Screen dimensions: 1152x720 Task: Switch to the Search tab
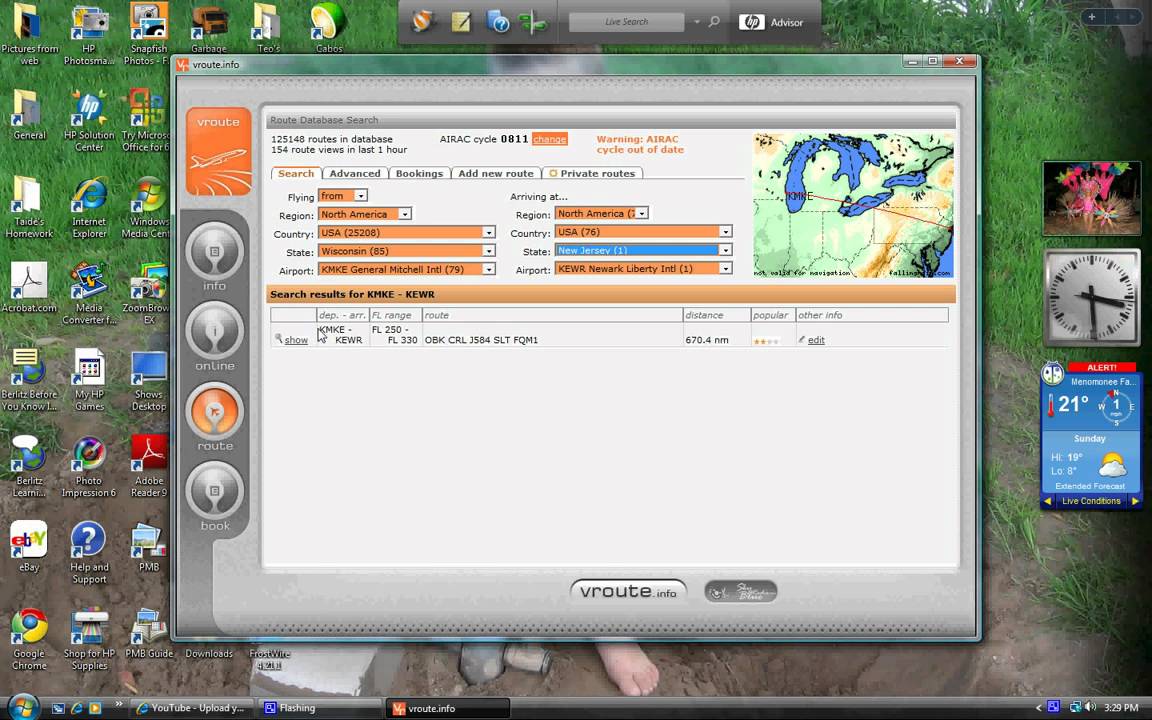(x=296, y=173)
